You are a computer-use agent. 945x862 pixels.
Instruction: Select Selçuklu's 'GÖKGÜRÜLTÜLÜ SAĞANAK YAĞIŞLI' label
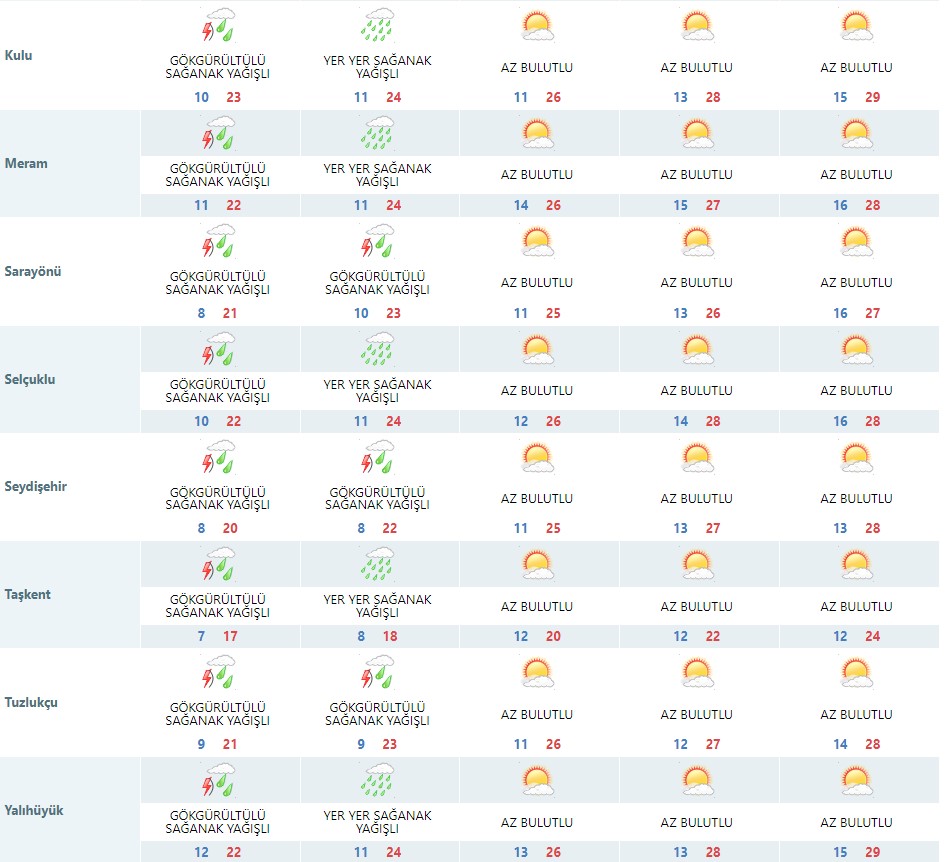click(x=218, y=391)
